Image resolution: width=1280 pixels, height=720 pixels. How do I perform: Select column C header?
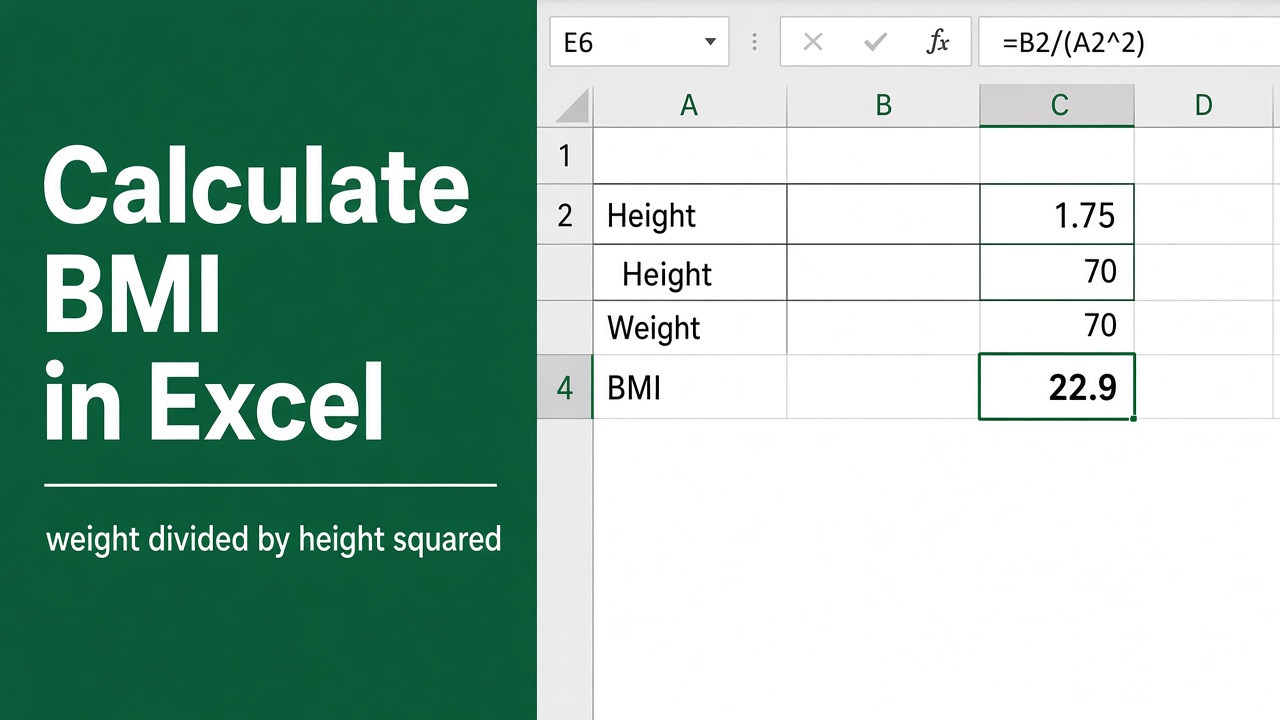click(x=1057, y=105)
